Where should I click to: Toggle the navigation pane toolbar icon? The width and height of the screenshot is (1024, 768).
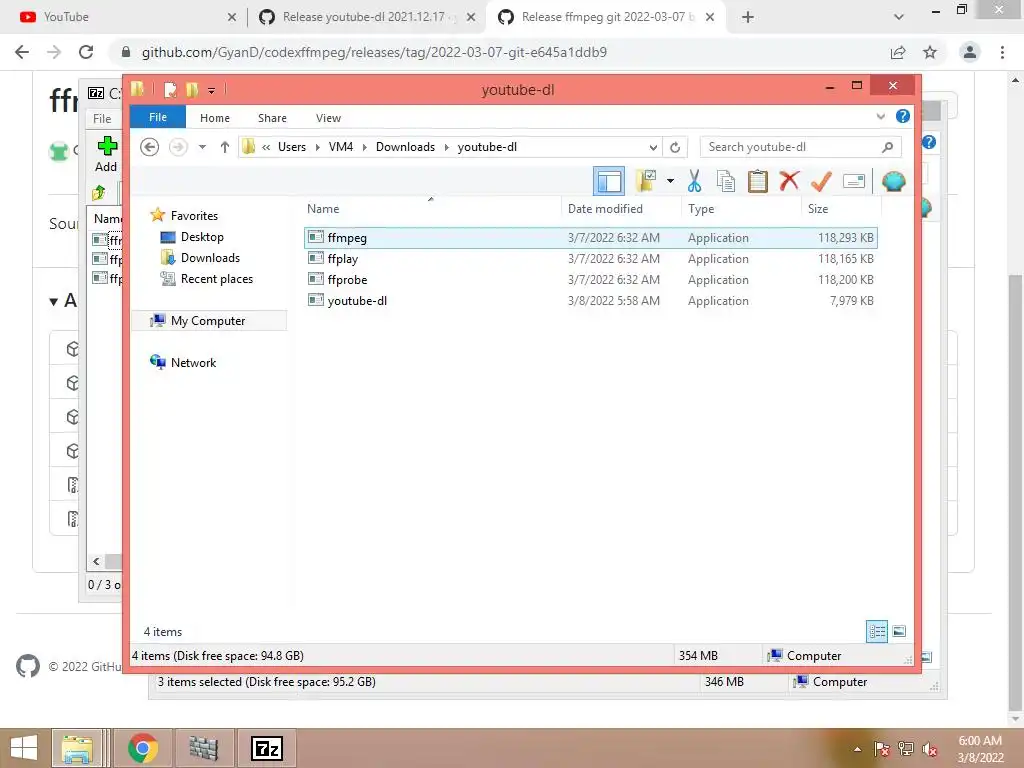click(x=609, y=181)
